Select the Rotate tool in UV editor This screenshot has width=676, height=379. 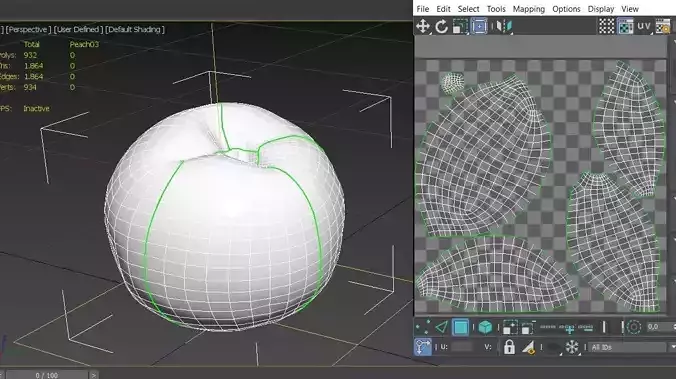click(x=441, y=26)
